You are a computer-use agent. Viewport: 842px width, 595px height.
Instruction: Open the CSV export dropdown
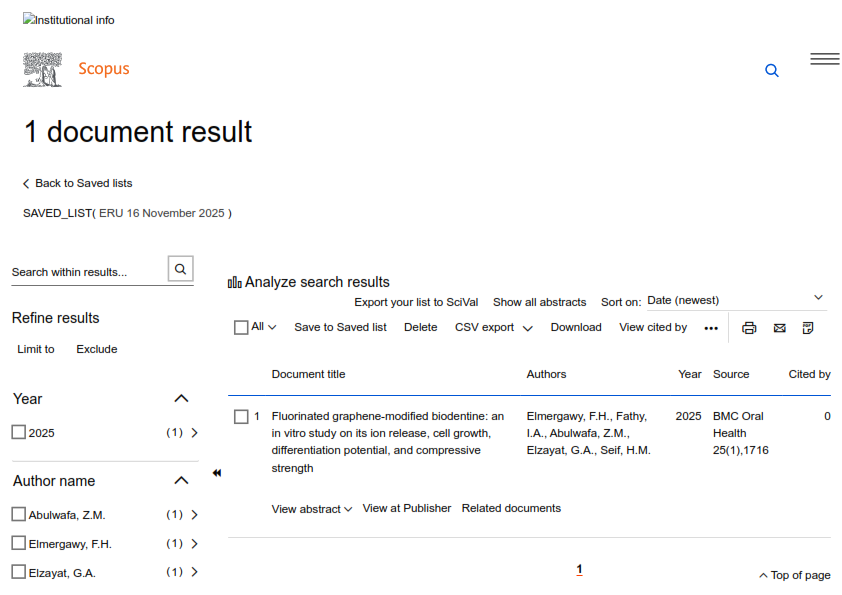click(493, 327)
